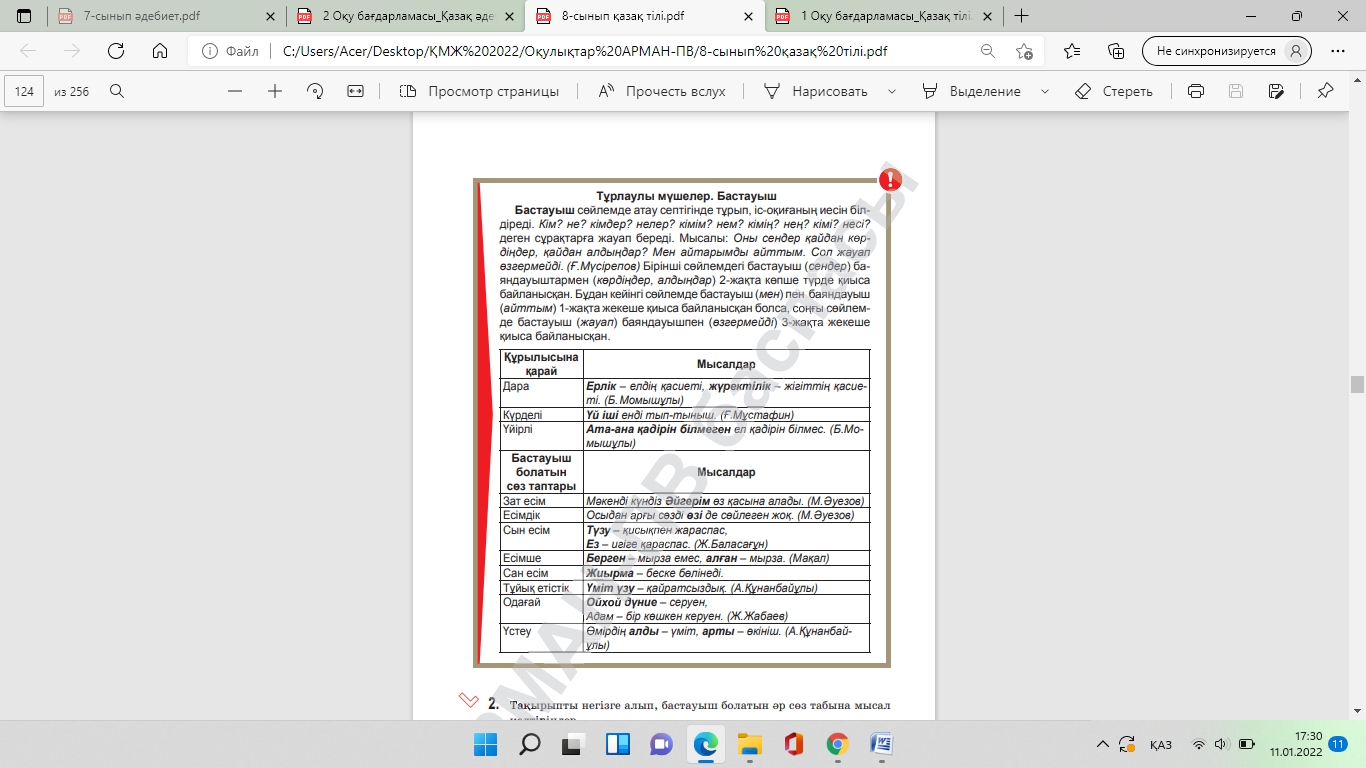Expand the Выделение highlight color dropdown
The image size is (1366, 768).
click(1045, 91)
